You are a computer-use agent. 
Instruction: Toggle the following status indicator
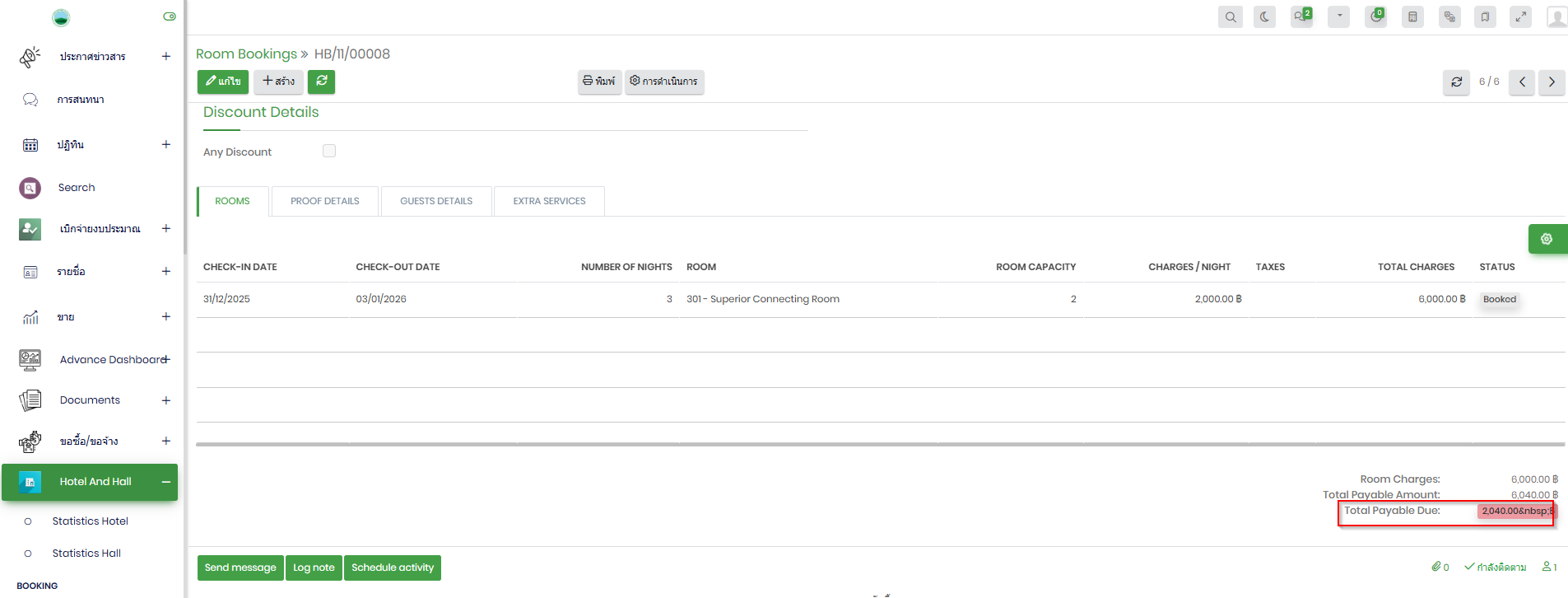[x=1495, y=567]
